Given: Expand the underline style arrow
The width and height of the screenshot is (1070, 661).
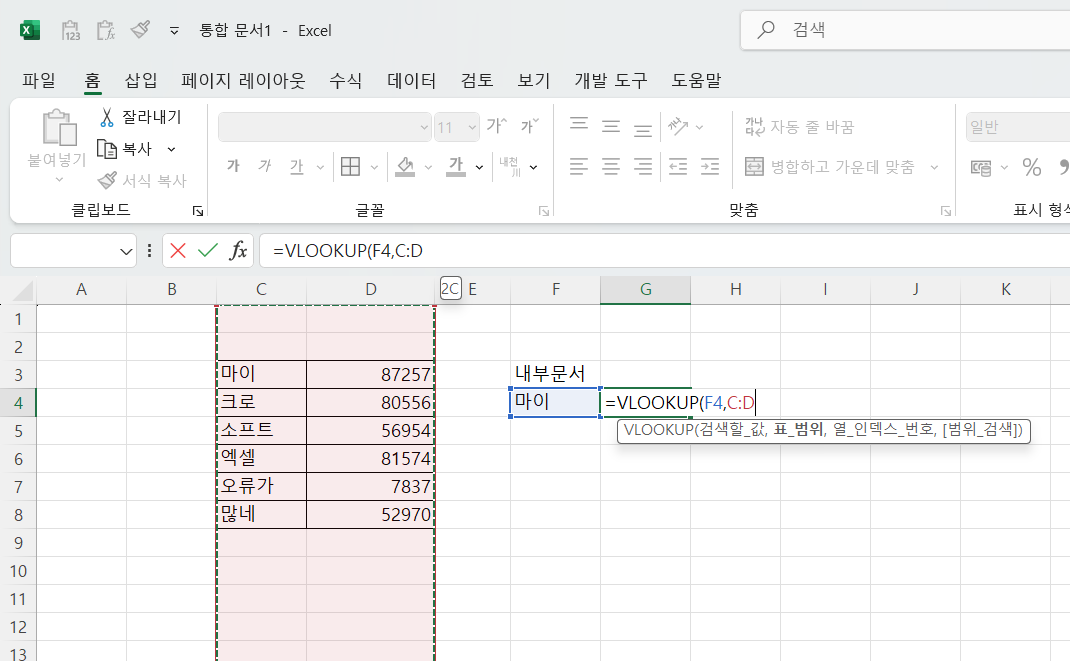Looking at the screenshot, I should [x=320, y=167].
